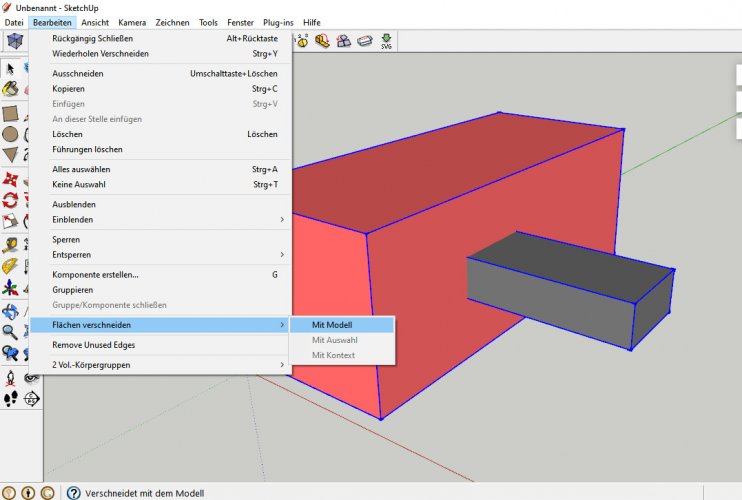Open the Datei menu
742x500 pixels.
[14, 22]
